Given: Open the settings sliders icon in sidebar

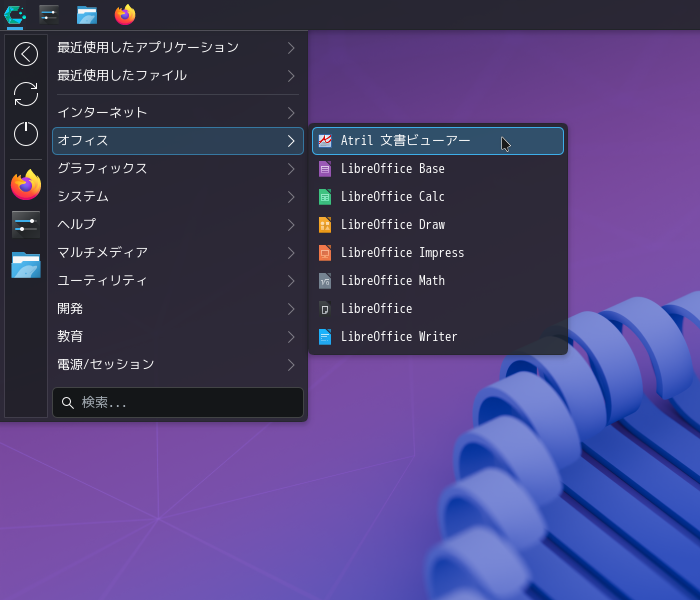Looking at the screenshot, I should pos(26,225).
